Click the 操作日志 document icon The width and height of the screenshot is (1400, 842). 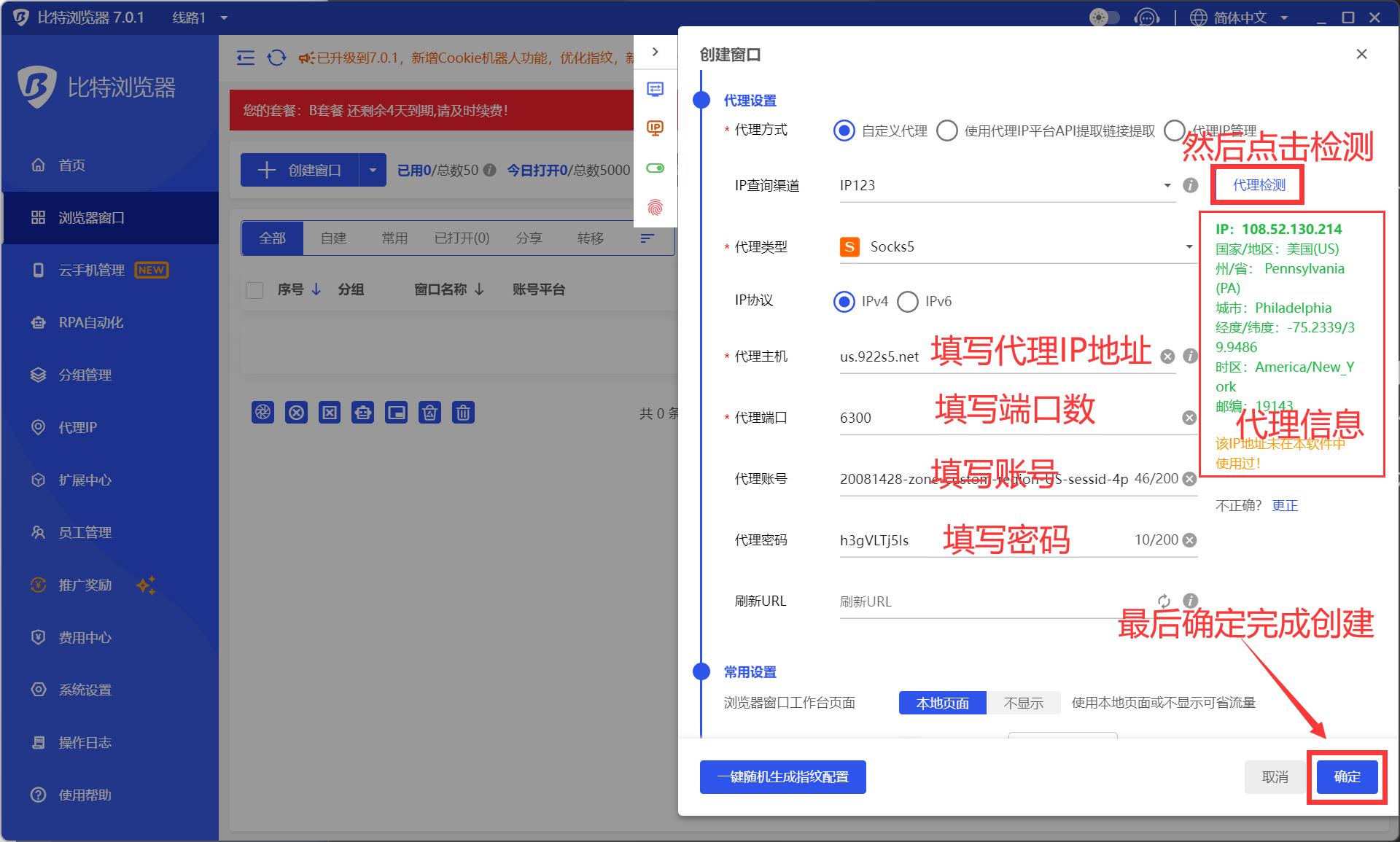39,743
